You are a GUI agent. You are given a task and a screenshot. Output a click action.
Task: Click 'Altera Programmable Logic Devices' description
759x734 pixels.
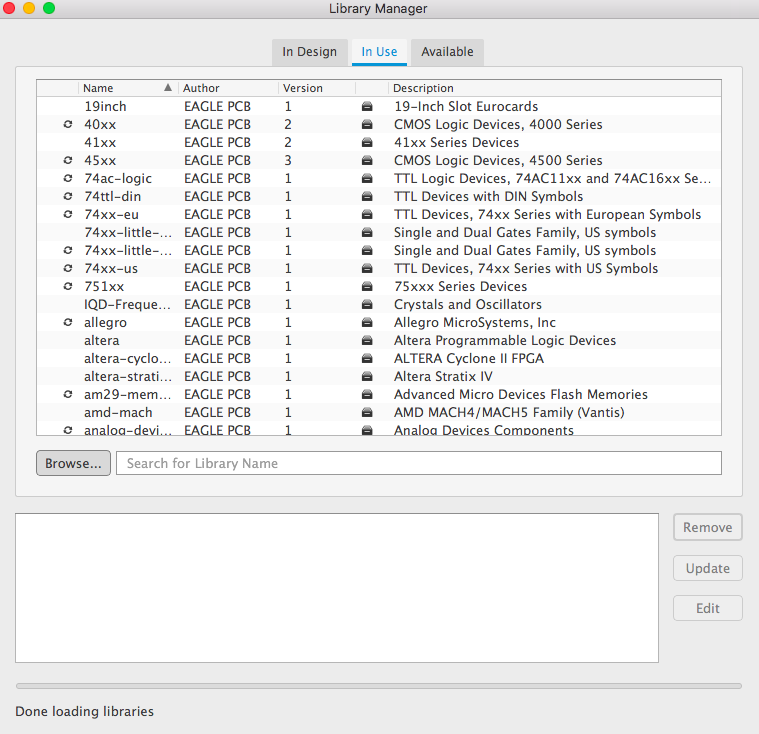coord(505,340)
